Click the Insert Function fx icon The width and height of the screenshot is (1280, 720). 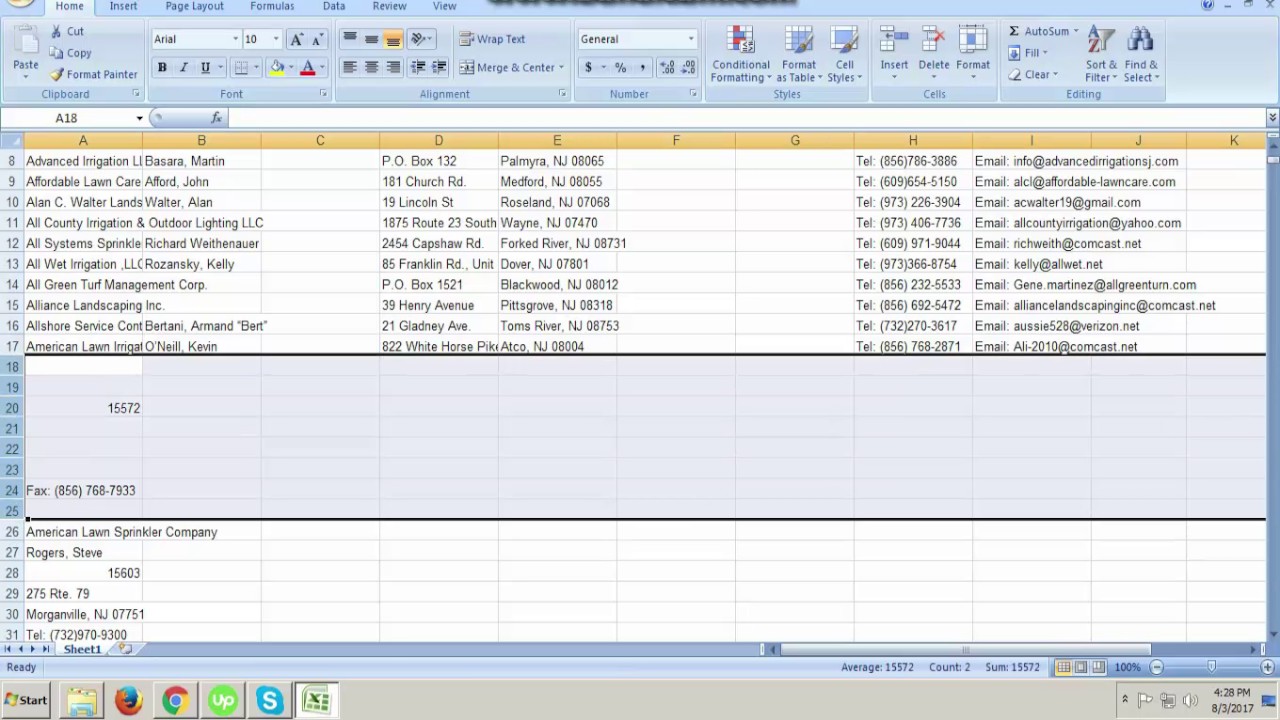tap(216, 118)
